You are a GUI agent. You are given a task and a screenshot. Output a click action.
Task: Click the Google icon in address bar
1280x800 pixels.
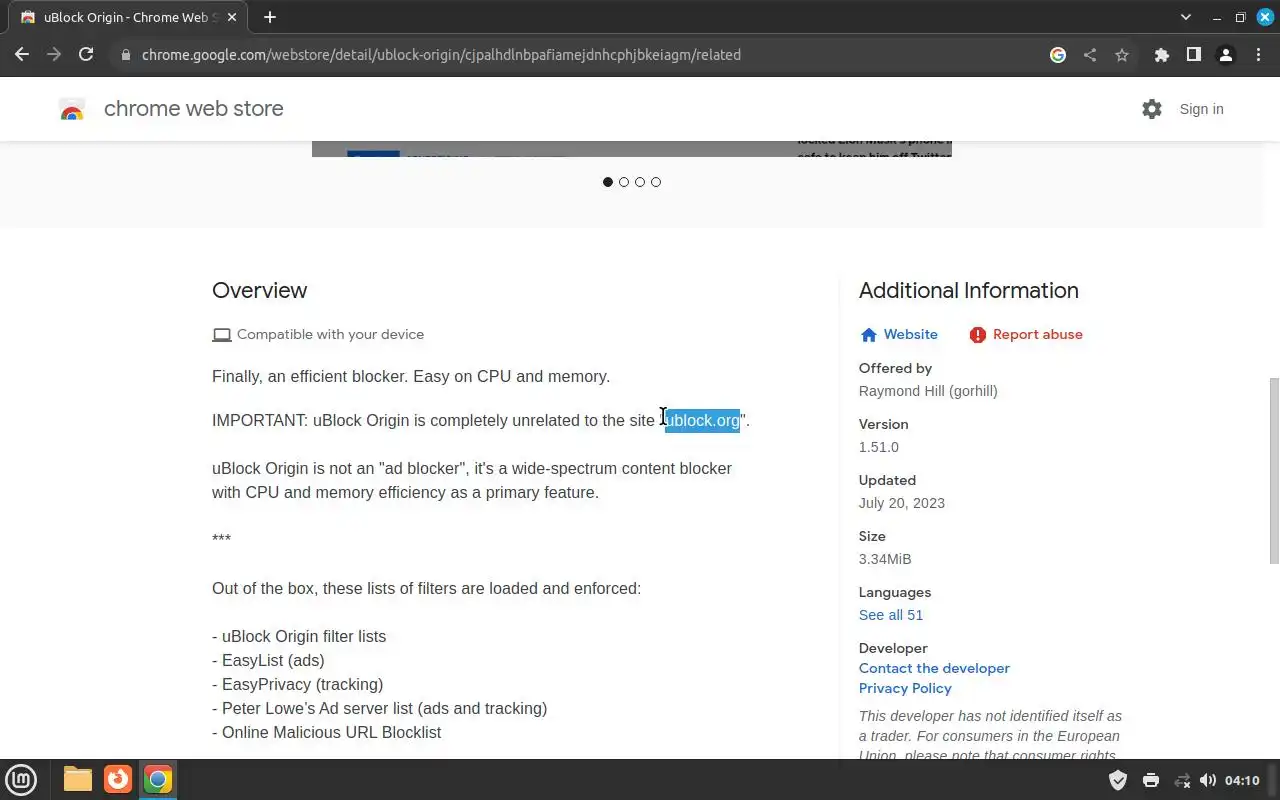click(x=1058, y=55)
